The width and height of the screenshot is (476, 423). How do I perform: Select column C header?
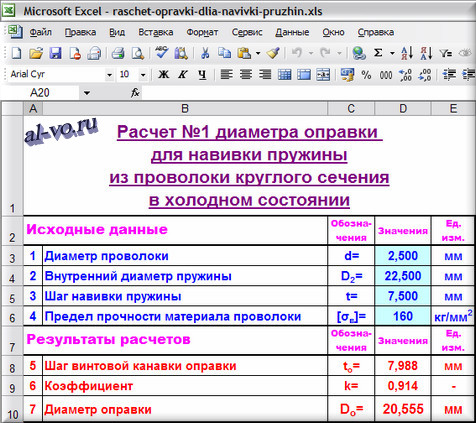click(351, 109)
